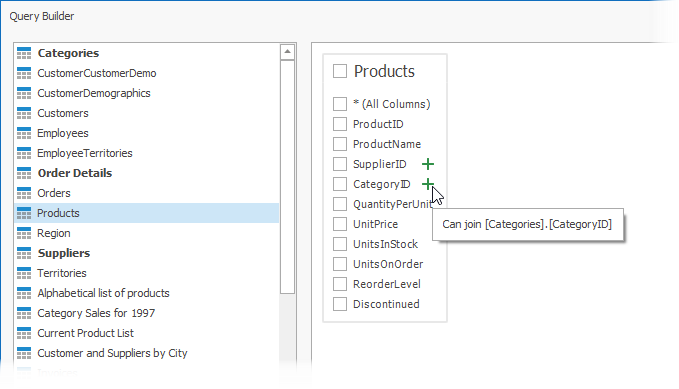Screen dimensions: 679x389
Task: Toggle the CategoryID column checkbox
Action: 340,184
